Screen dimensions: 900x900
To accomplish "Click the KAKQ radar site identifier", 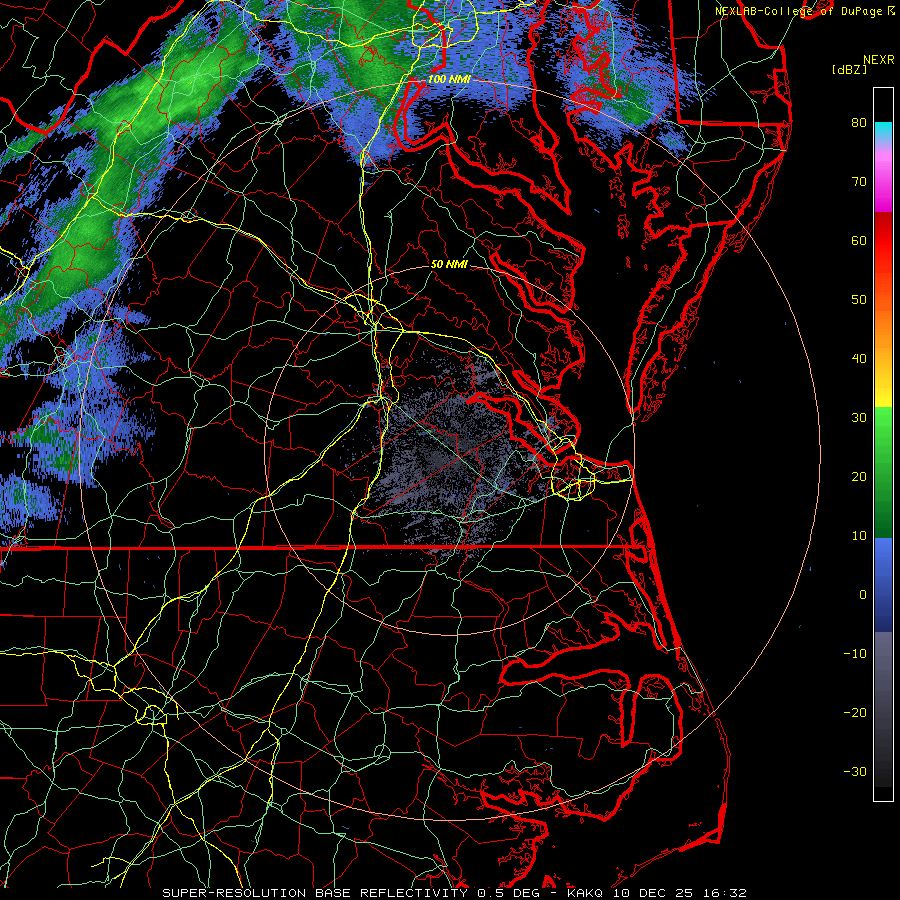I will point(587,893).
